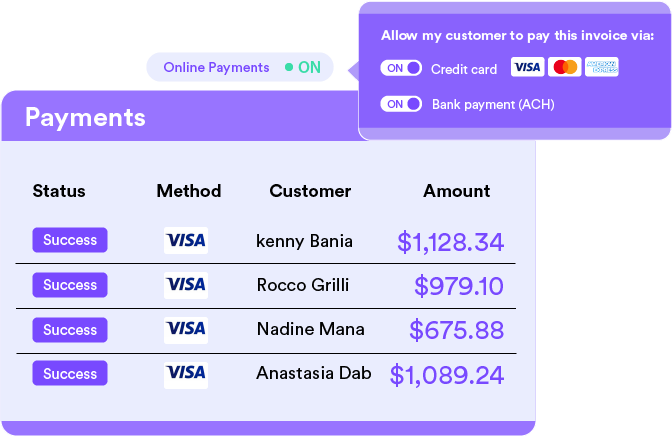Toggle the Credit card payment switch
The width and height of the screenshot is (672, 443).
coord(401,68)
